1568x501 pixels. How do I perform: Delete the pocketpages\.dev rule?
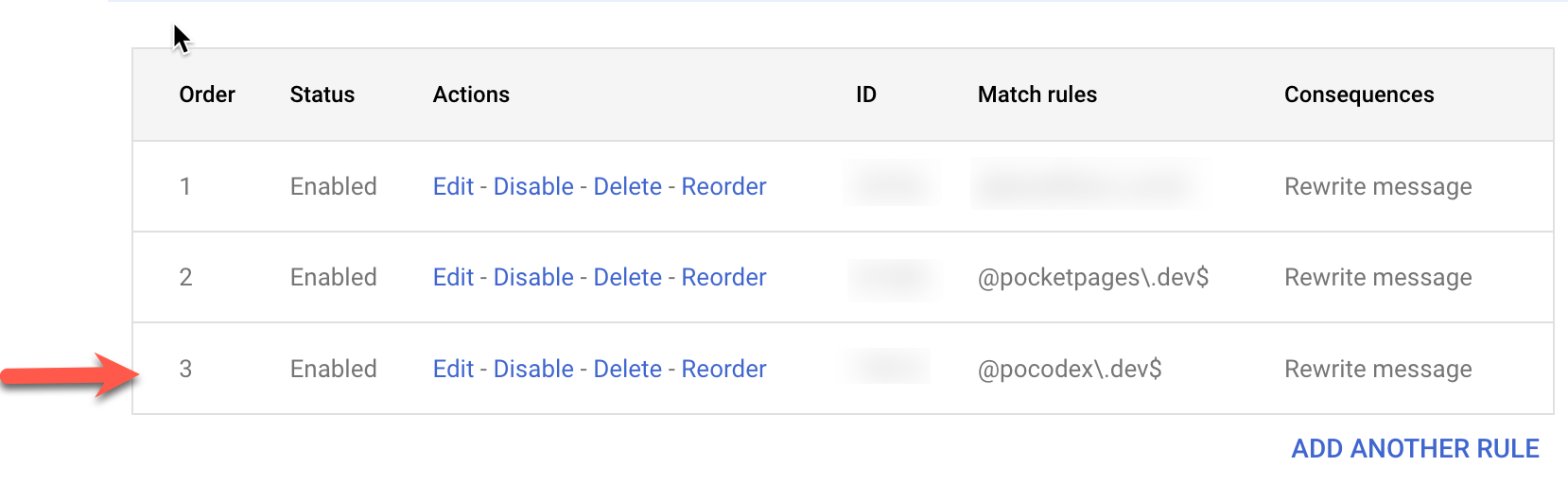627,277
